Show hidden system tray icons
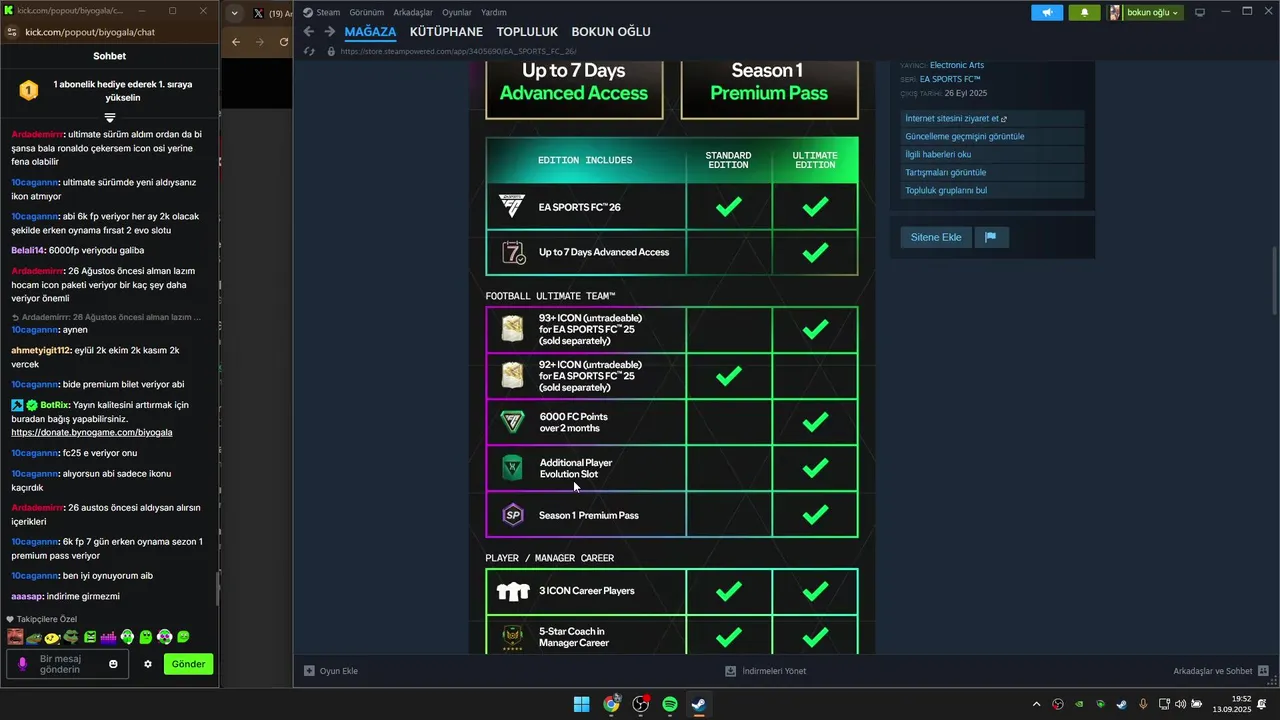The width and height of the screenshot is (1280, 720). point(1036,704)
